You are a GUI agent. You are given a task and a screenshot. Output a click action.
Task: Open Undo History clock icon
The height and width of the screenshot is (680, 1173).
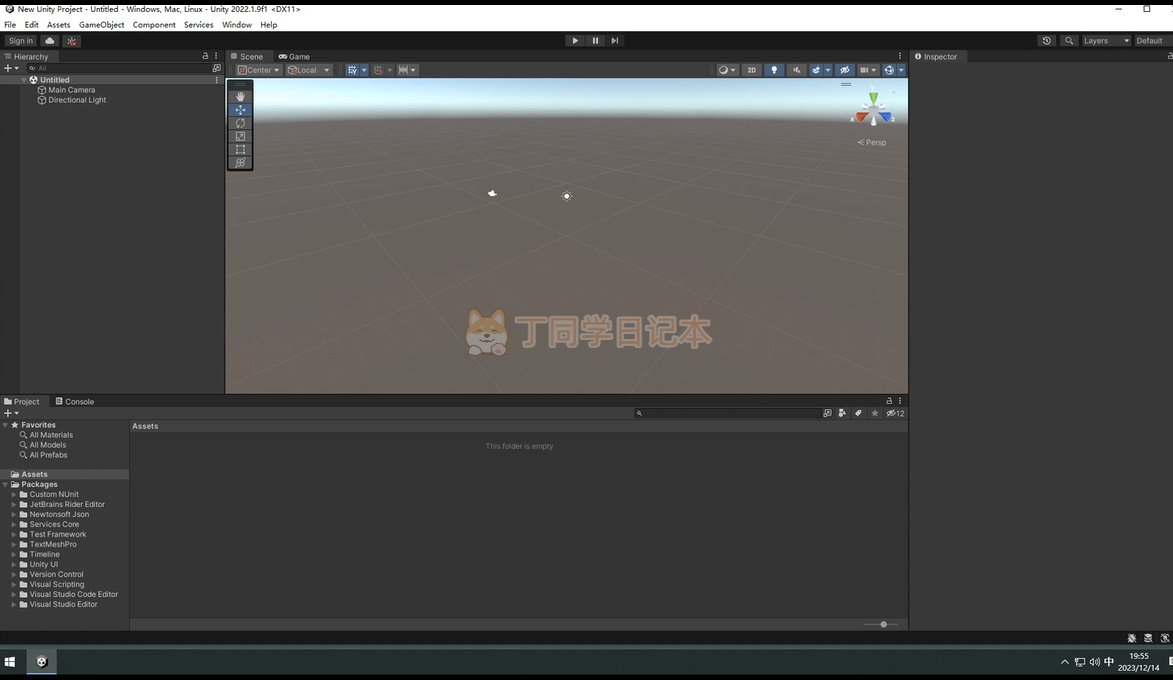pyautogui.click(x=1046, y=41)
